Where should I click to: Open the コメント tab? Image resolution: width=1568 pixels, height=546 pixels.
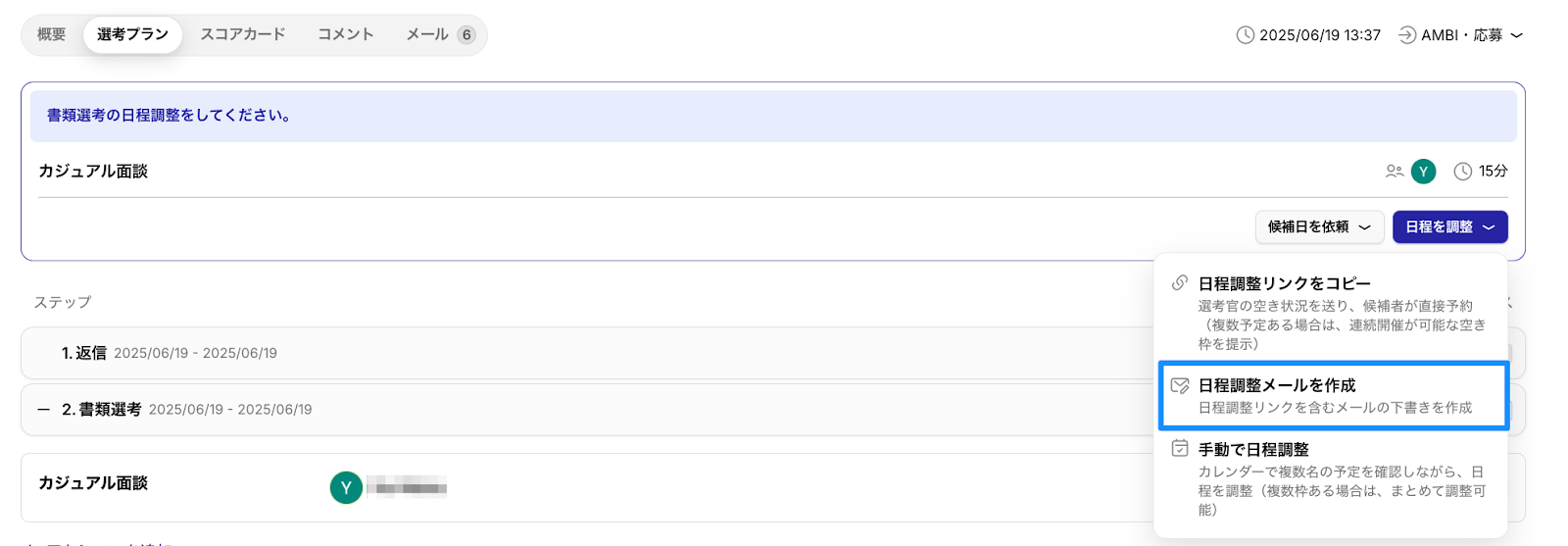345,34
